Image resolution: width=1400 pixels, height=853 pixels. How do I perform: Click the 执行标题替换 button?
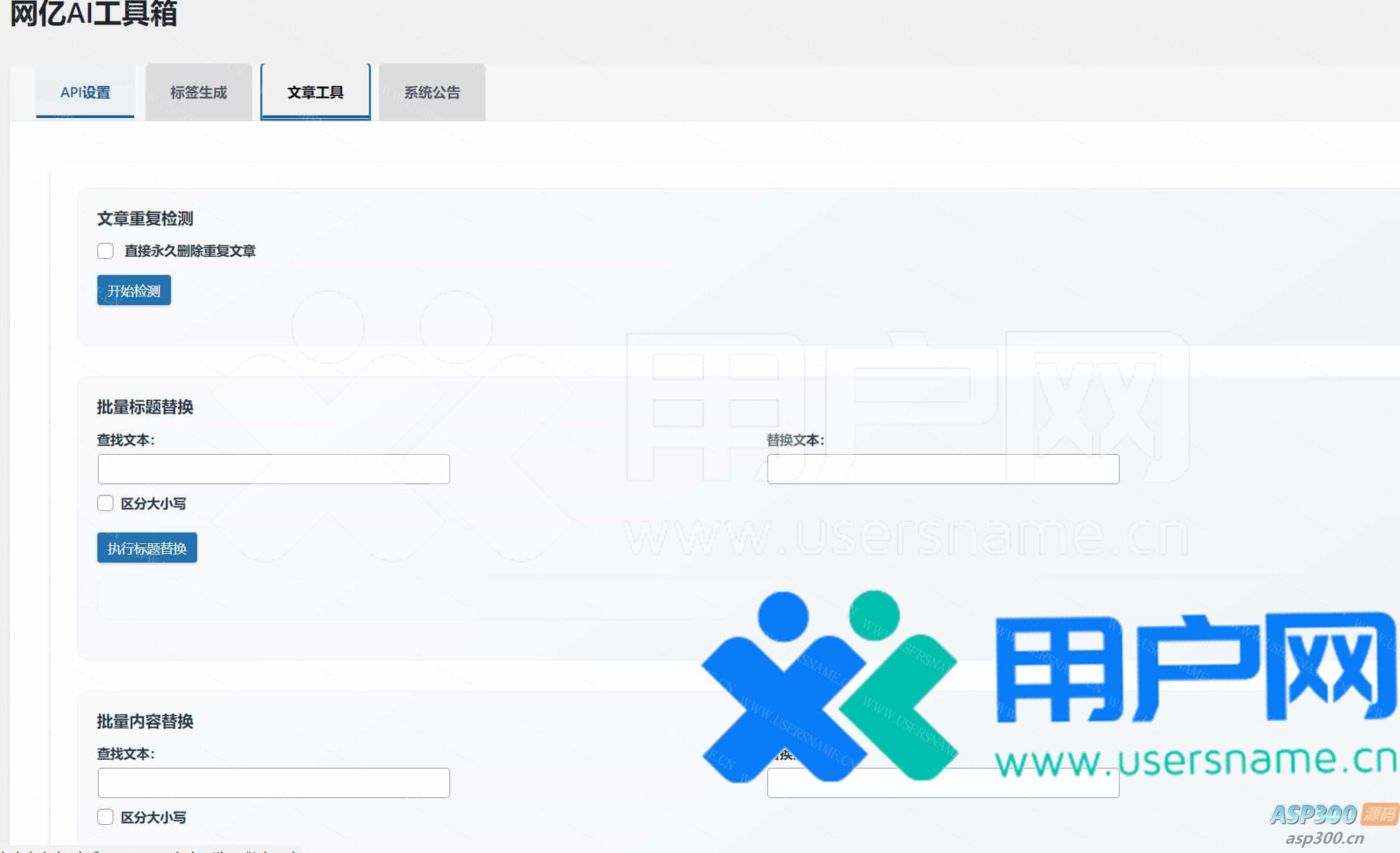coord(147,548)
